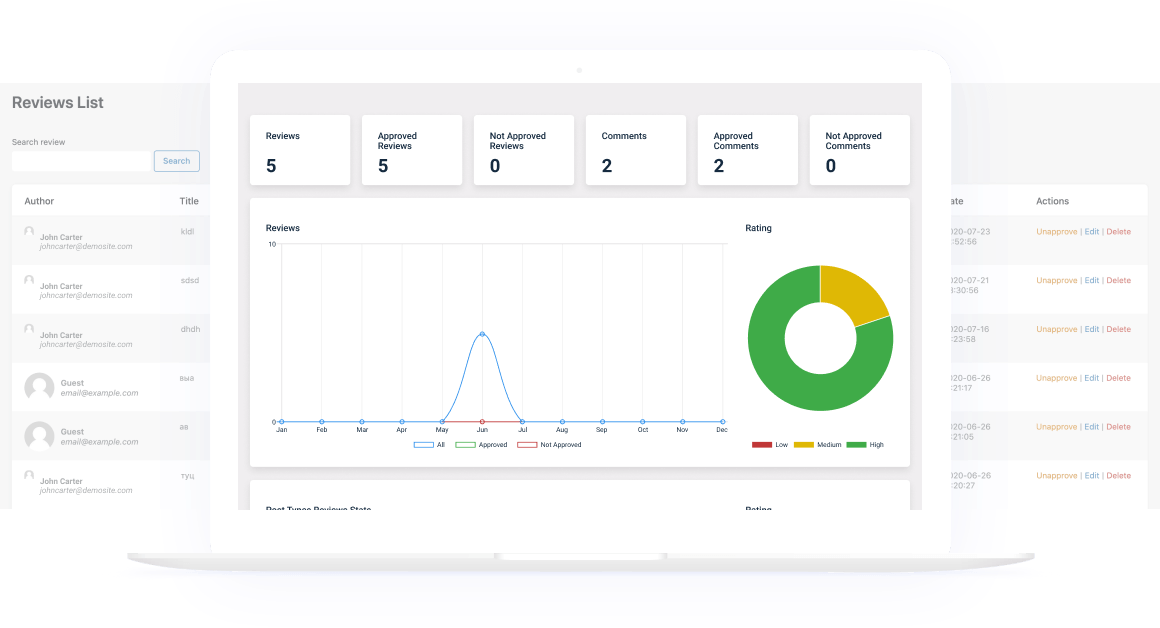The width and height of the screenshot is (1160, 628).
Task: Toggle the Not Approved series in legend
Action: tap(550, 445)
